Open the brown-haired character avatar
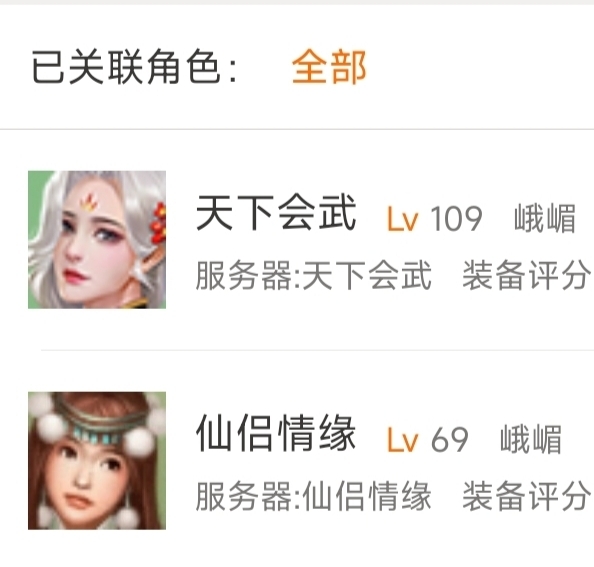The width and height of the screenshot is (594, 567). 97,461
